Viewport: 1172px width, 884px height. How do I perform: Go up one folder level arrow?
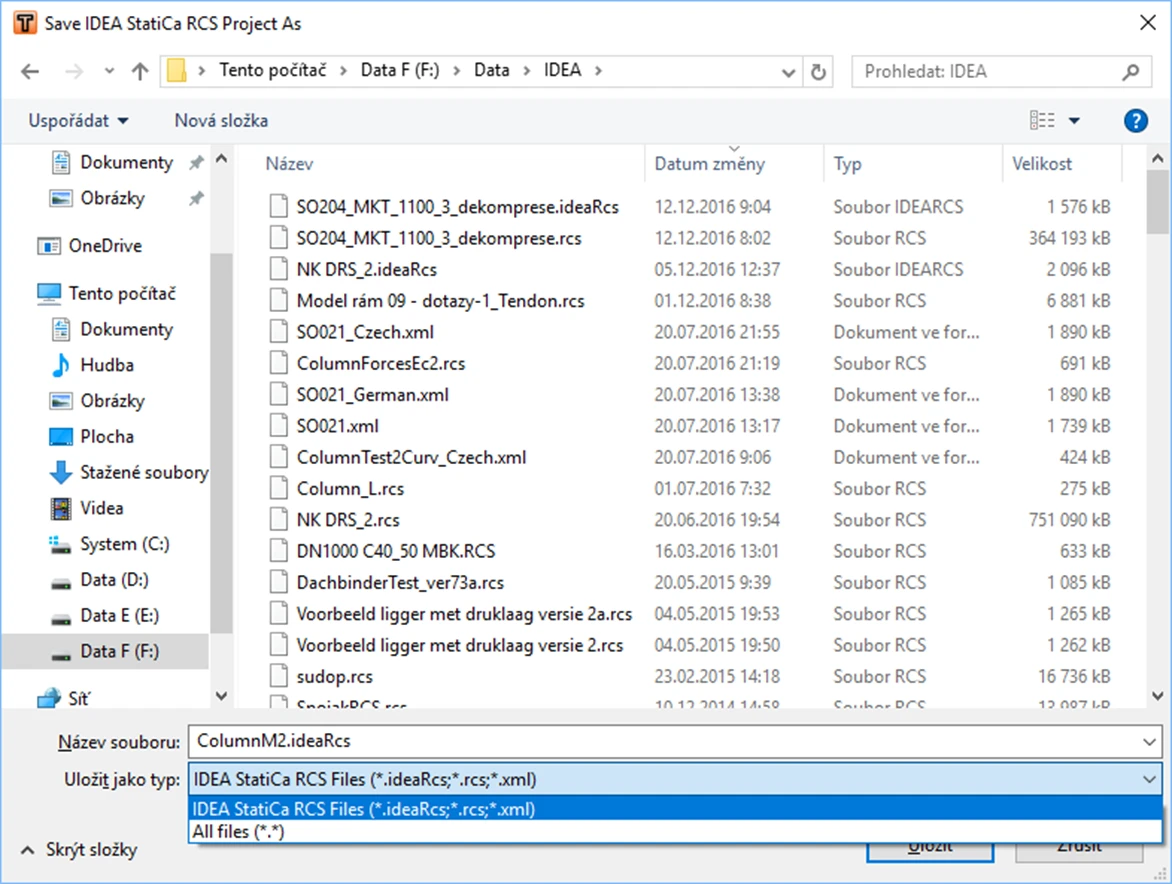[140, 72]
